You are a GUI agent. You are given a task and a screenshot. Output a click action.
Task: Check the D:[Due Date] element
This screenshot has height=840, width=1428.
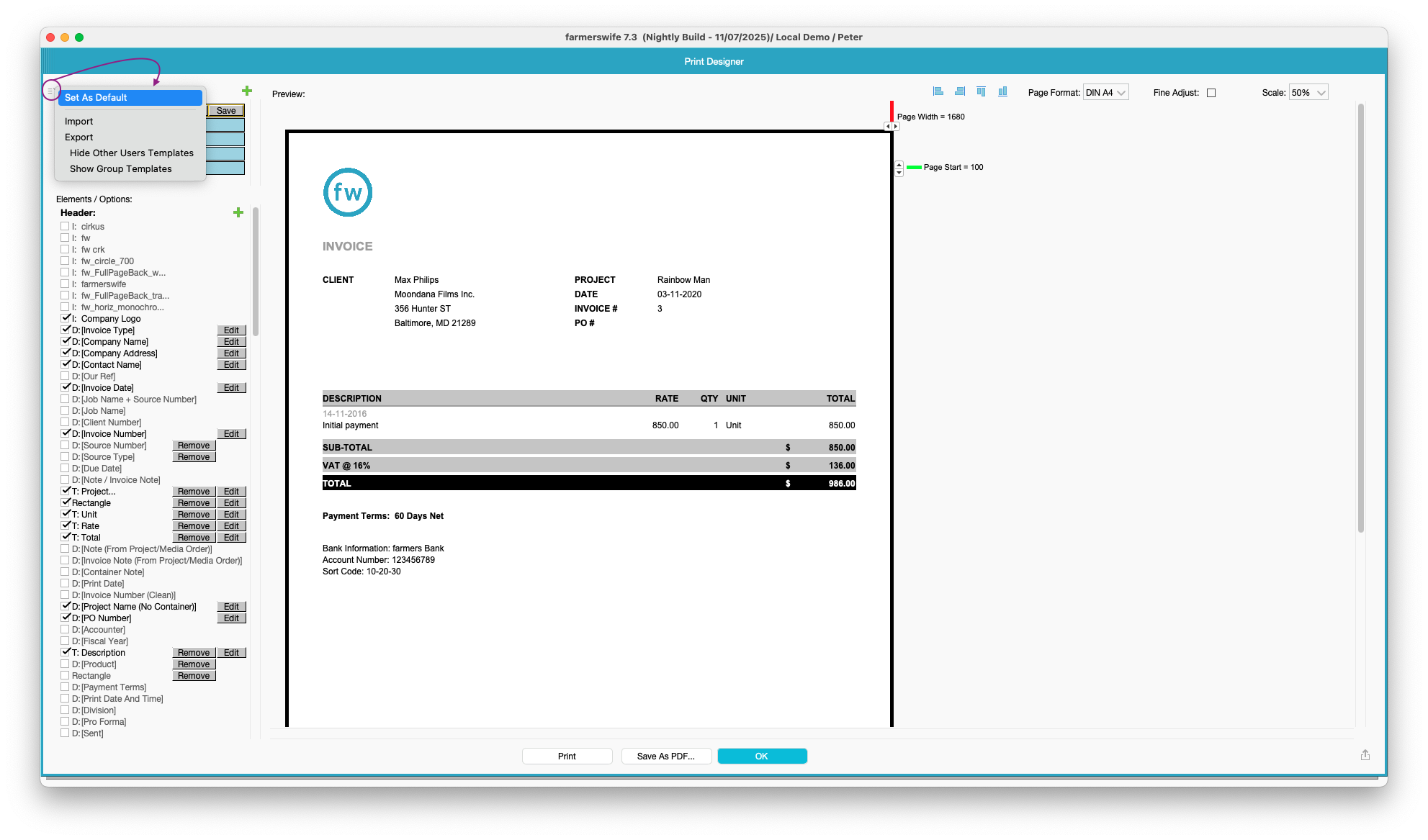pyautogui.click(x=66, y=468)
